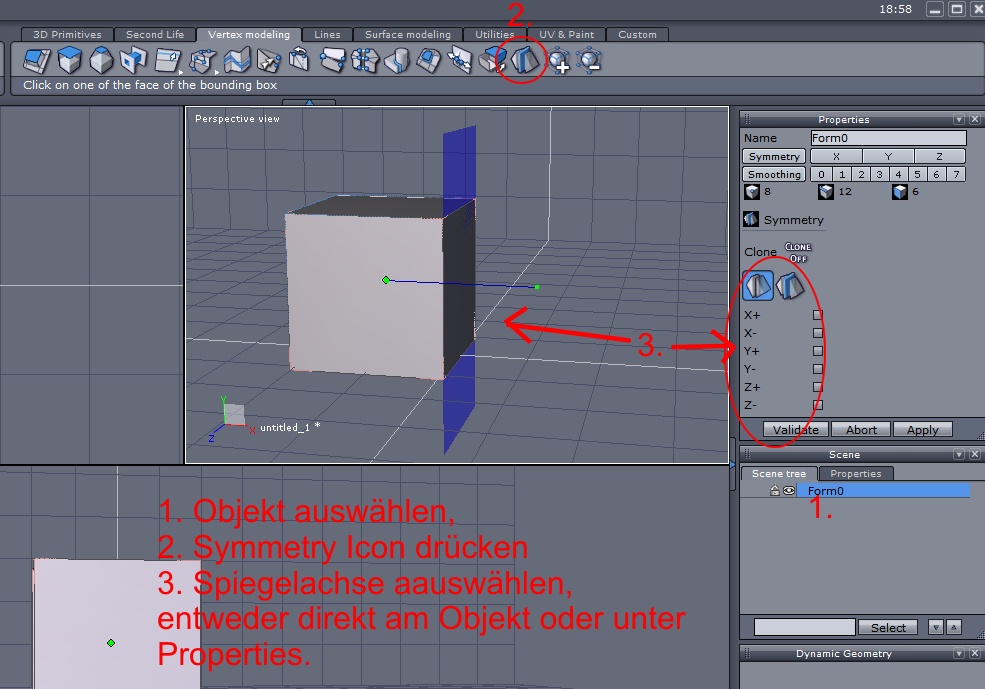Viewport: 985px width, 689px height.
Task: Click the Validate button
Action: [795, 430]
